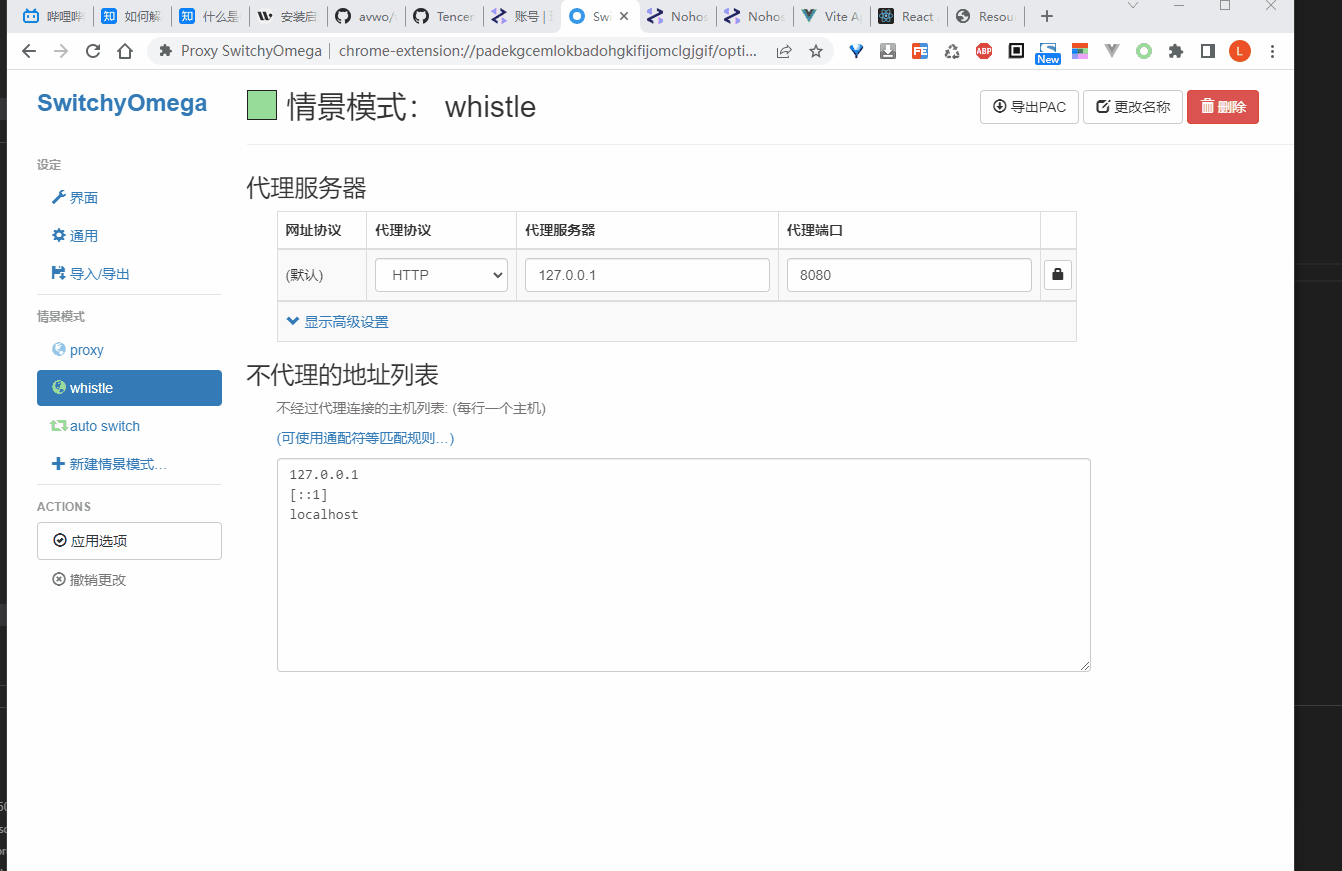Select the whistle profile
1342x871 pixels.
point(129,388)
